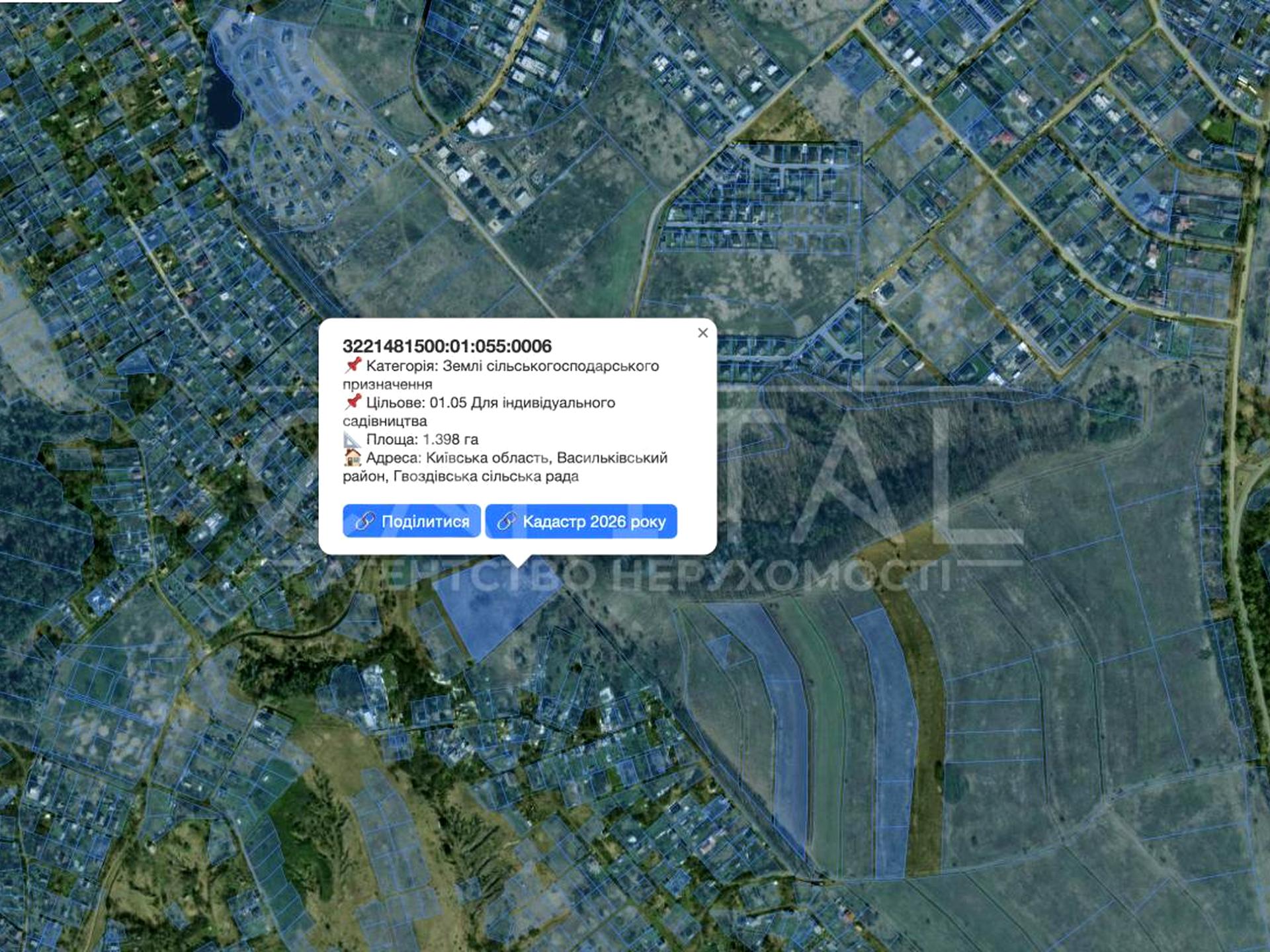The image size is (1270, 952).
Task: Select cadastral number 3221481500:01:055:0006 heading
Action: point(447,346)
